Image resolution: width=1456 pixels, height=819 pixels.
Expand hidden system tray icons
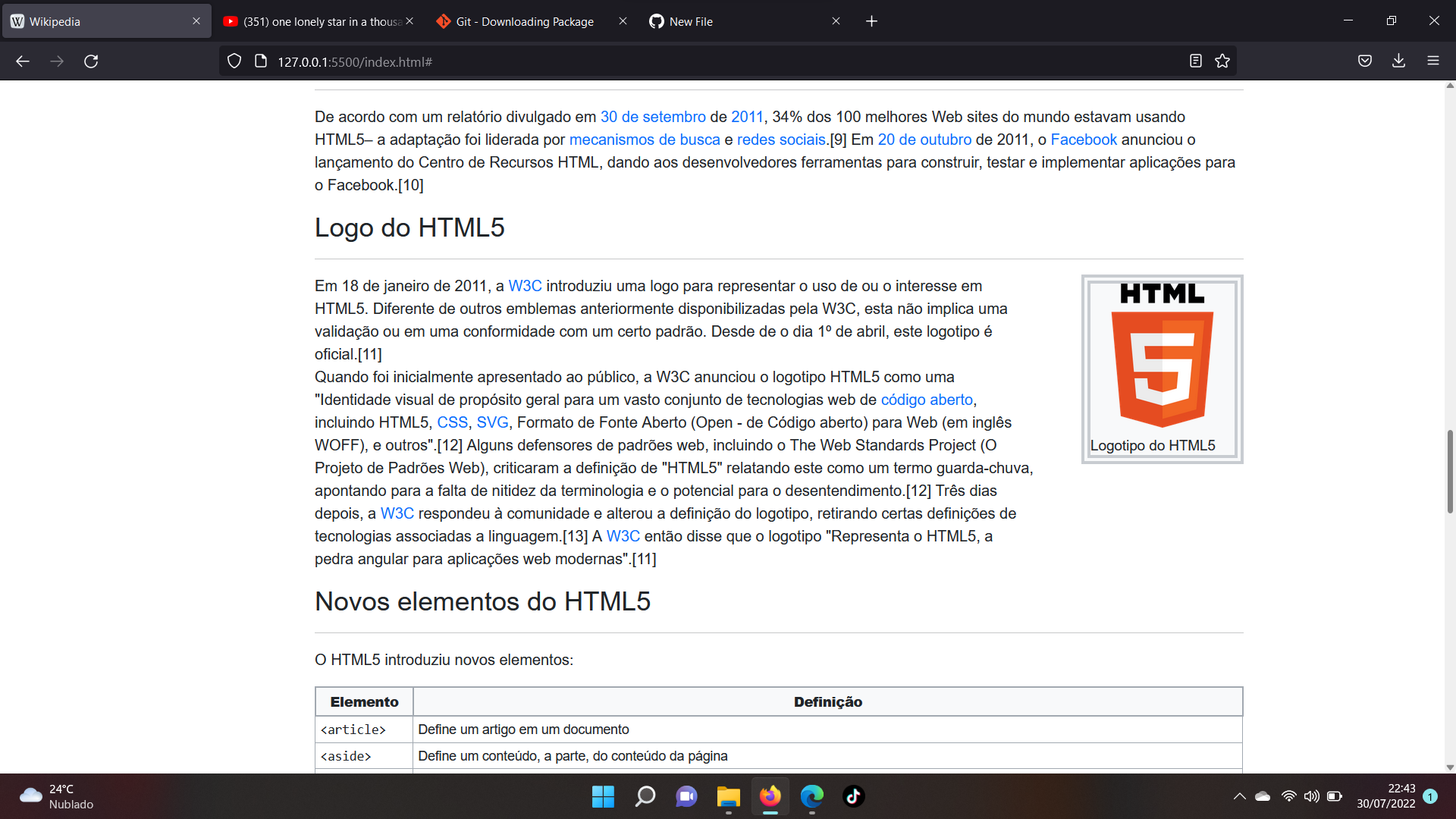pyautogui.click(x=1239, y=796)
